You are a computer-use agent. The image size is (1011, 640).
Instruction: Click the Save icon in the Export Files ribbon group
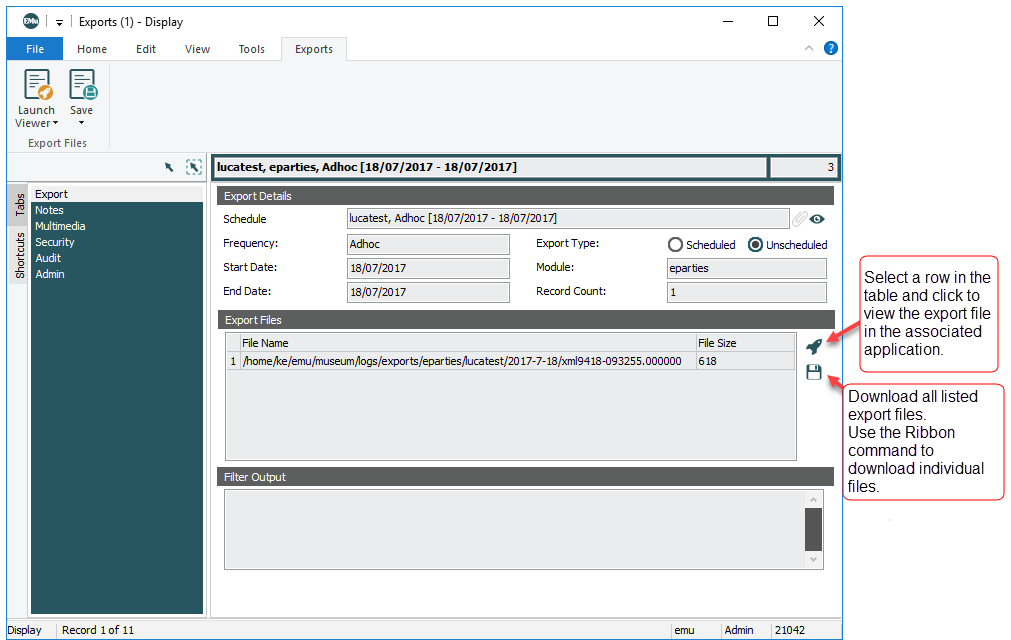pyautogui.click(x=81, y=85)
